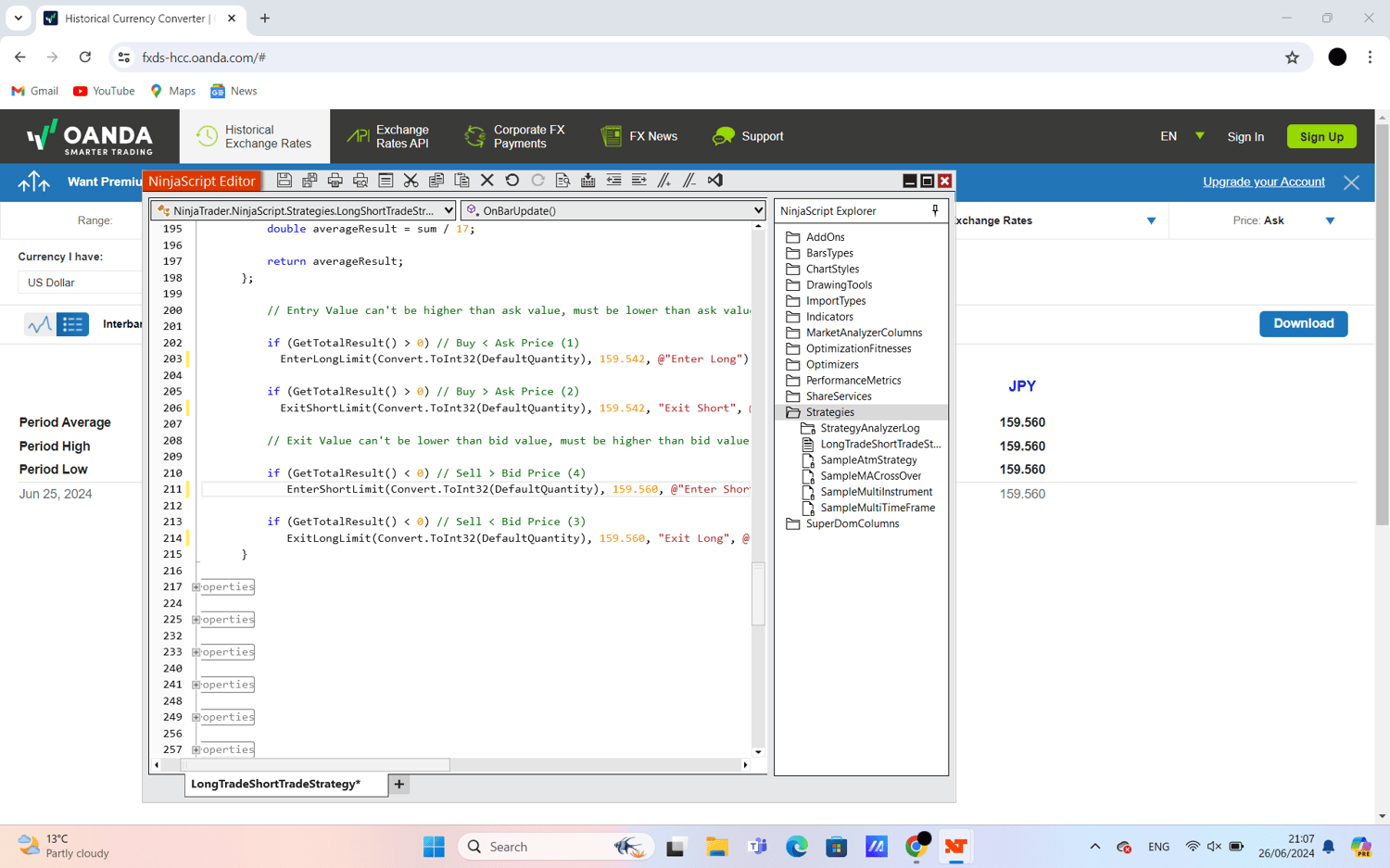Switch to the chart view toggle

tap(39, 324)
